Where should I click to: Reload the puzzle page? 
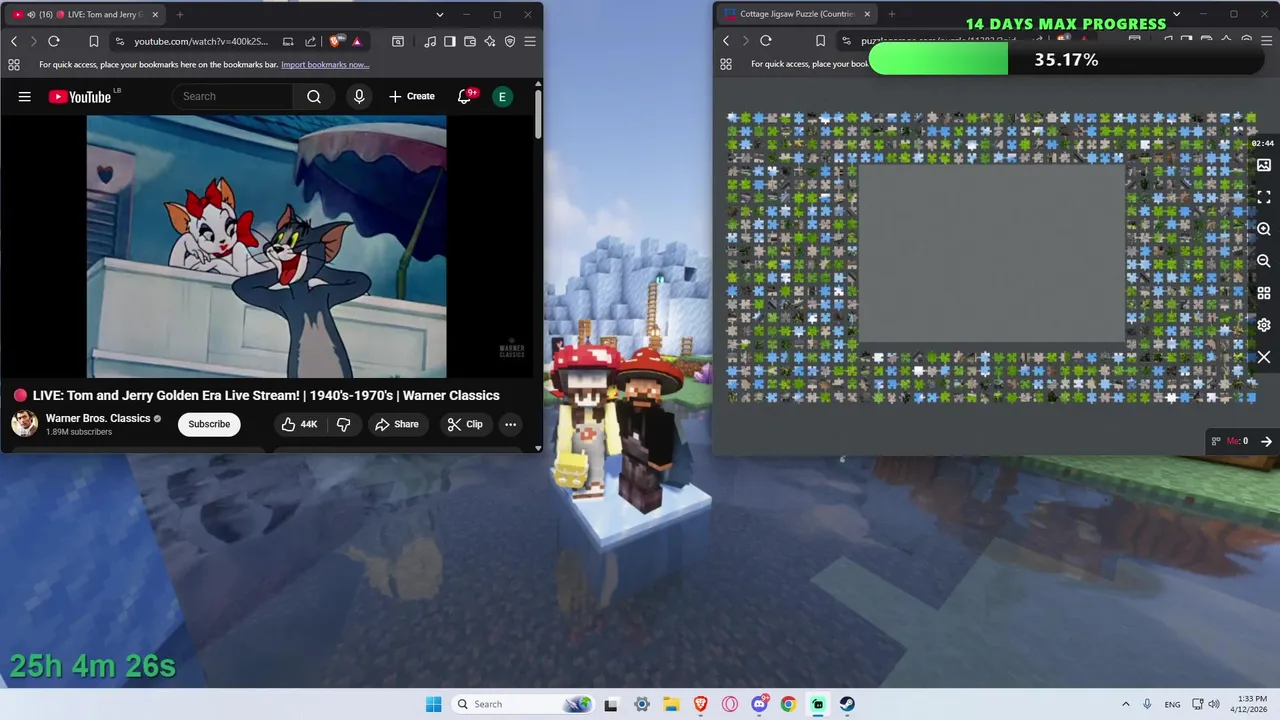click(766, 41)
